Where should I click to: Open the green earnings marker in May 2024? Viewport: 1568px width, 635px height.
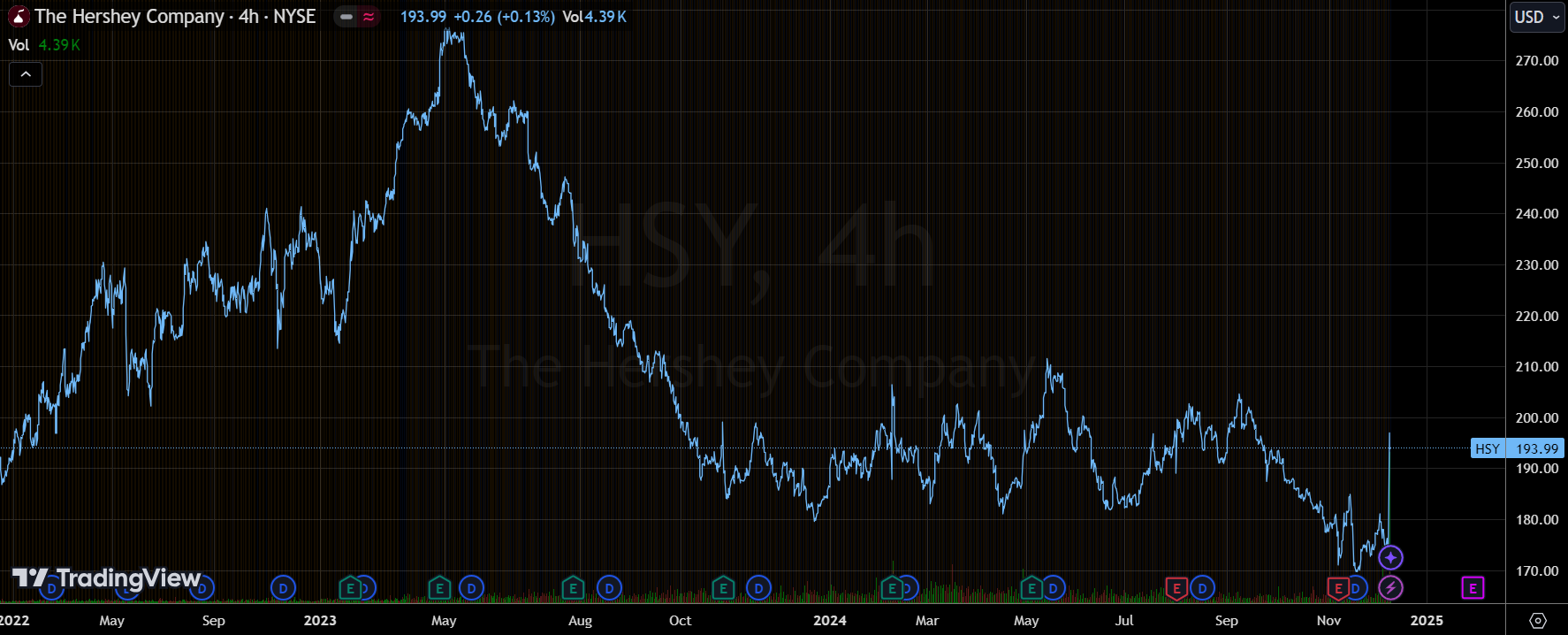1031,587
